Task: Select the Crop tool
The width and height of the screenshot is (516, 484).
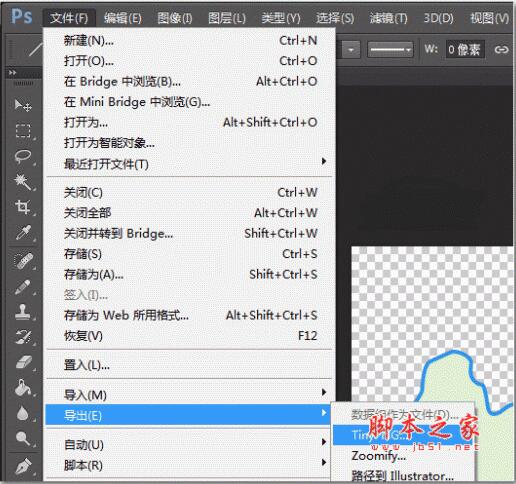Action: (23, 207)
